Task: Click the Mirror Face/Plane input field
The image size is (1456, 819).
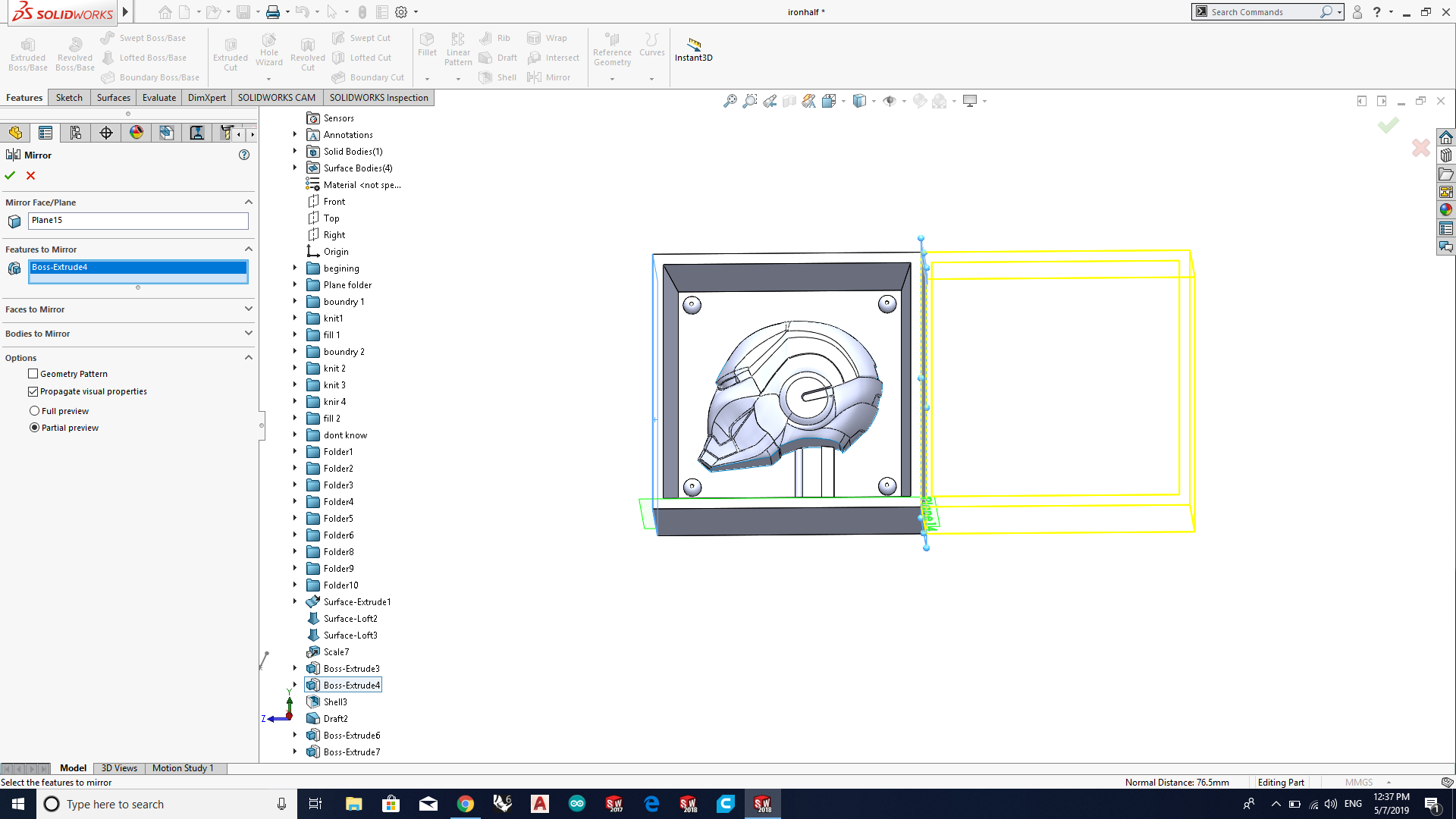Action: (138, 221)
